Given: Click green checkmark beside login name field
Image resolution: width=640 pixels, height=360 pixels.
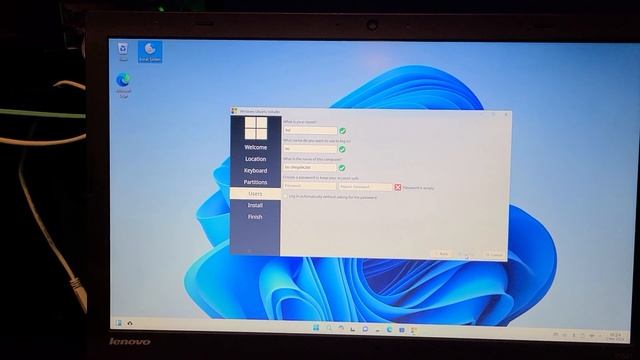Looking at the screenshot, I should (342, 149).
